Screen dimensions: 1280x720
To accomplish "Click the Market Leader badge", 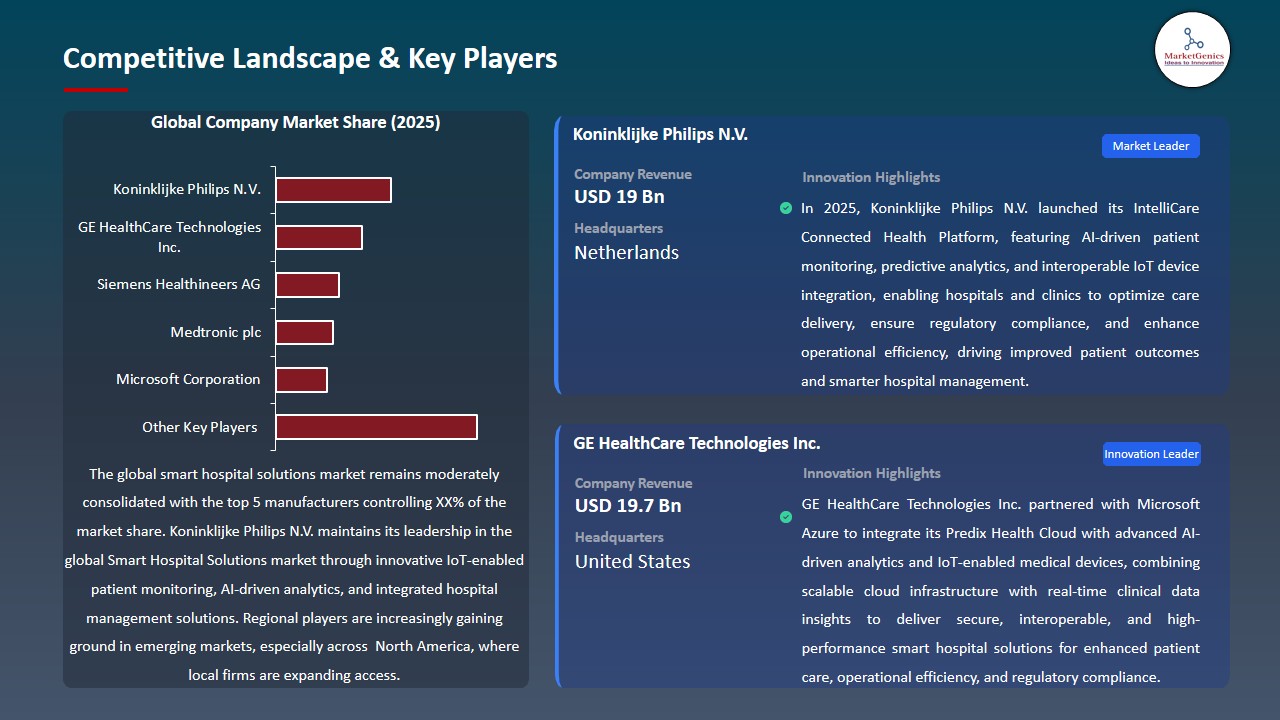I will click(1150, 145).
